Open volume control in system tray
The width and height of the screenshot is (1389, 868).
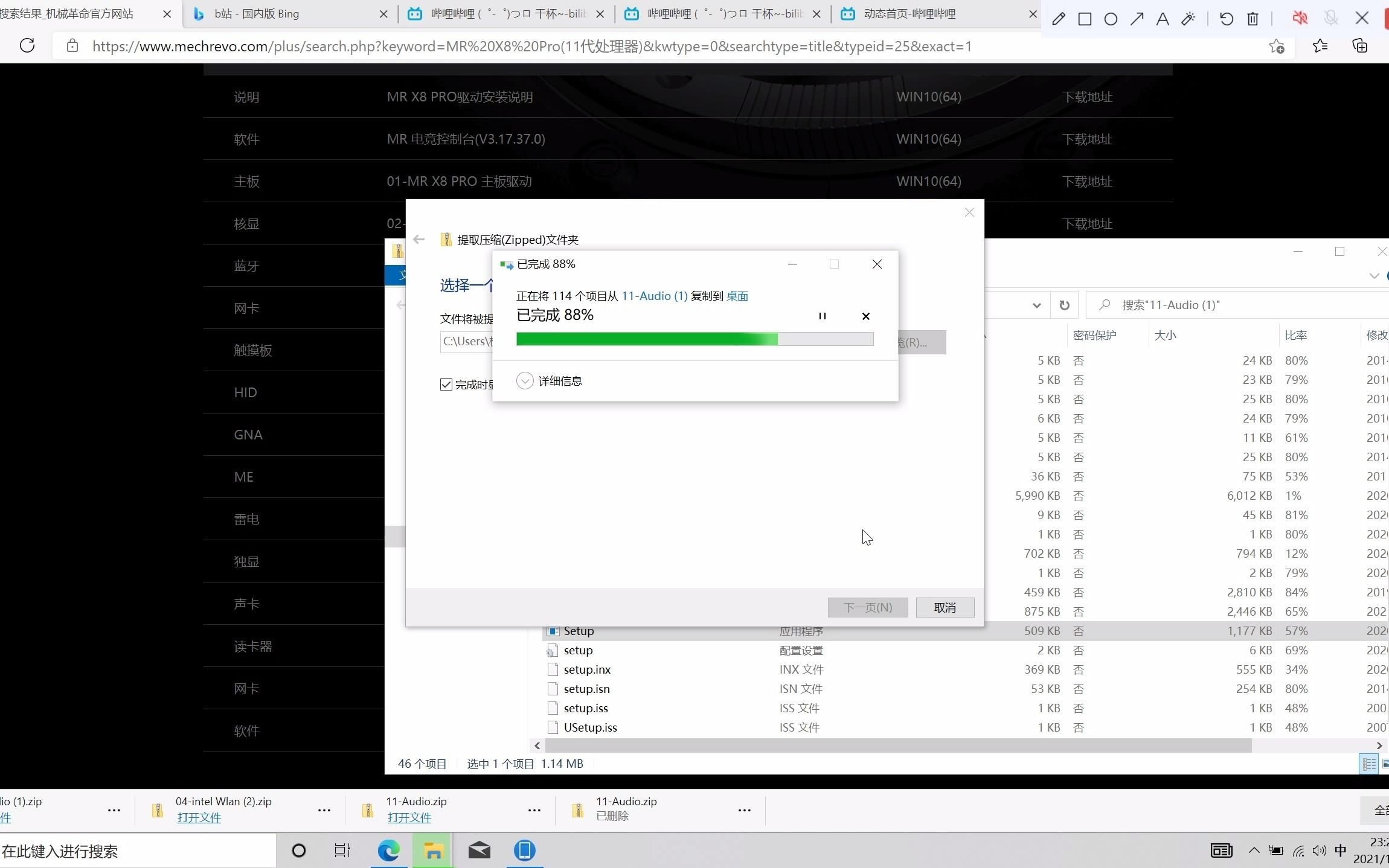[x=1320, y=850]
